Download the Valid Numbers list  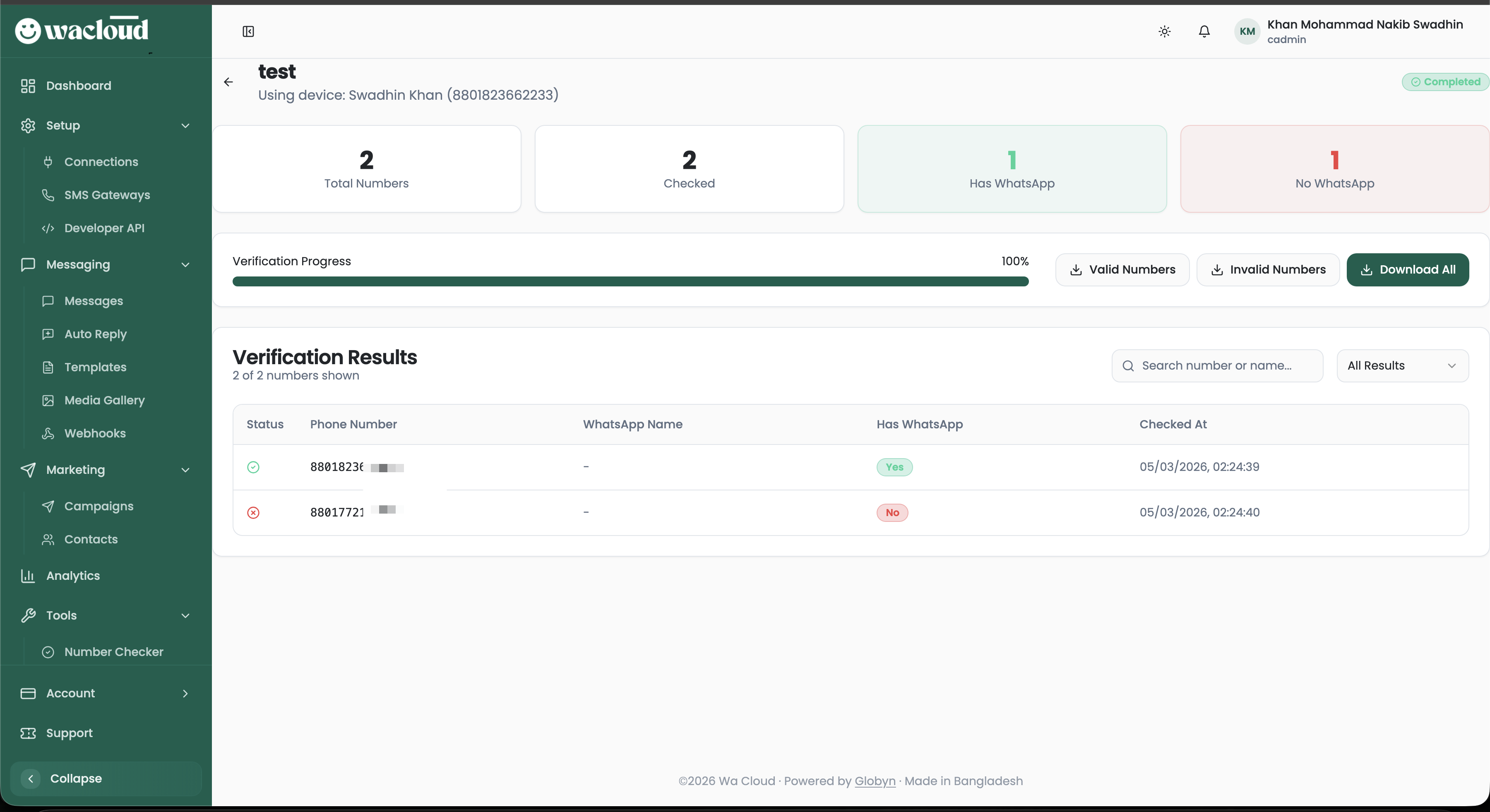1122,269
